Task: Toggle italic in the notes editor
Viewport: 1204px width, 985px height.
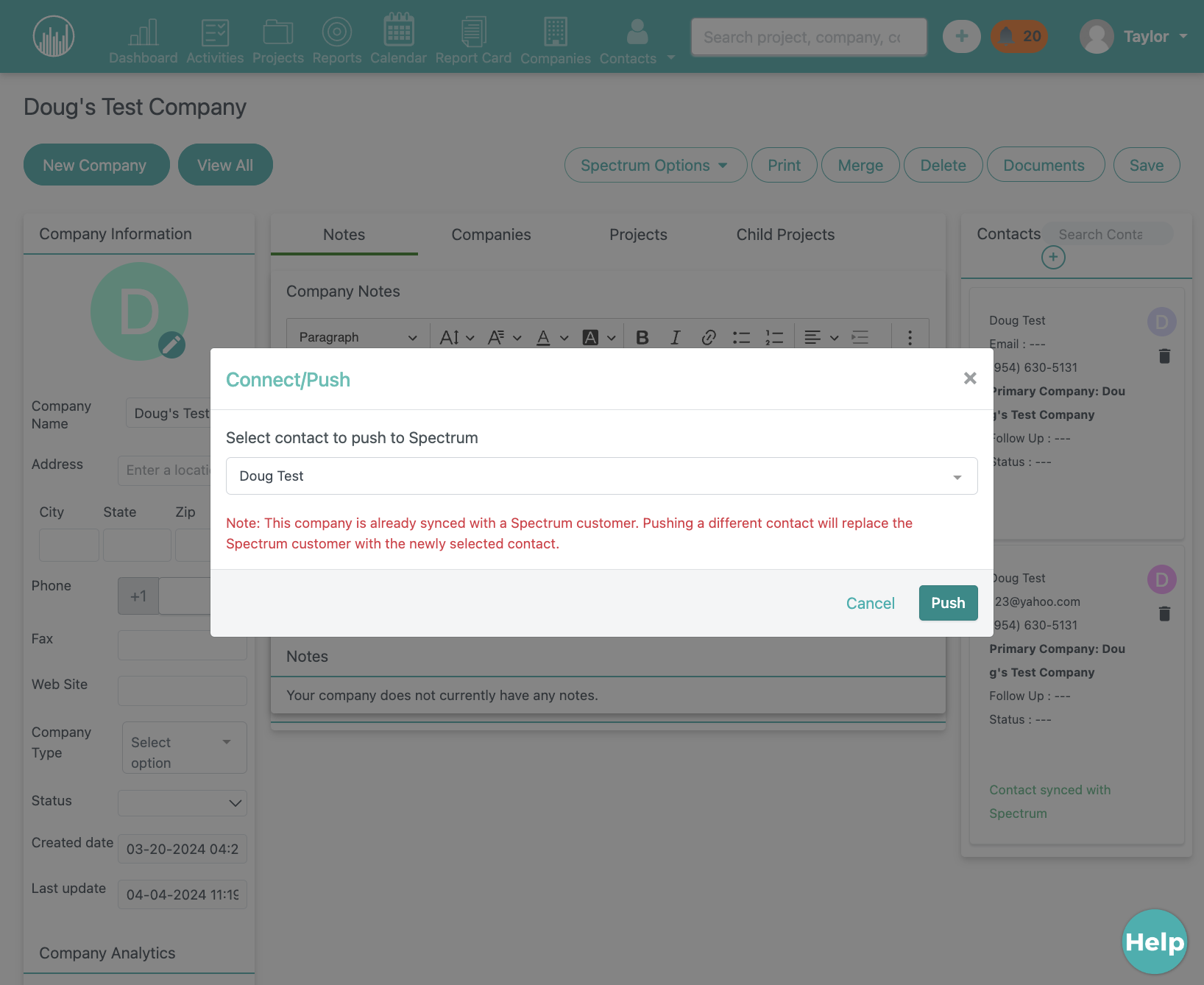Action: [675, 337]
